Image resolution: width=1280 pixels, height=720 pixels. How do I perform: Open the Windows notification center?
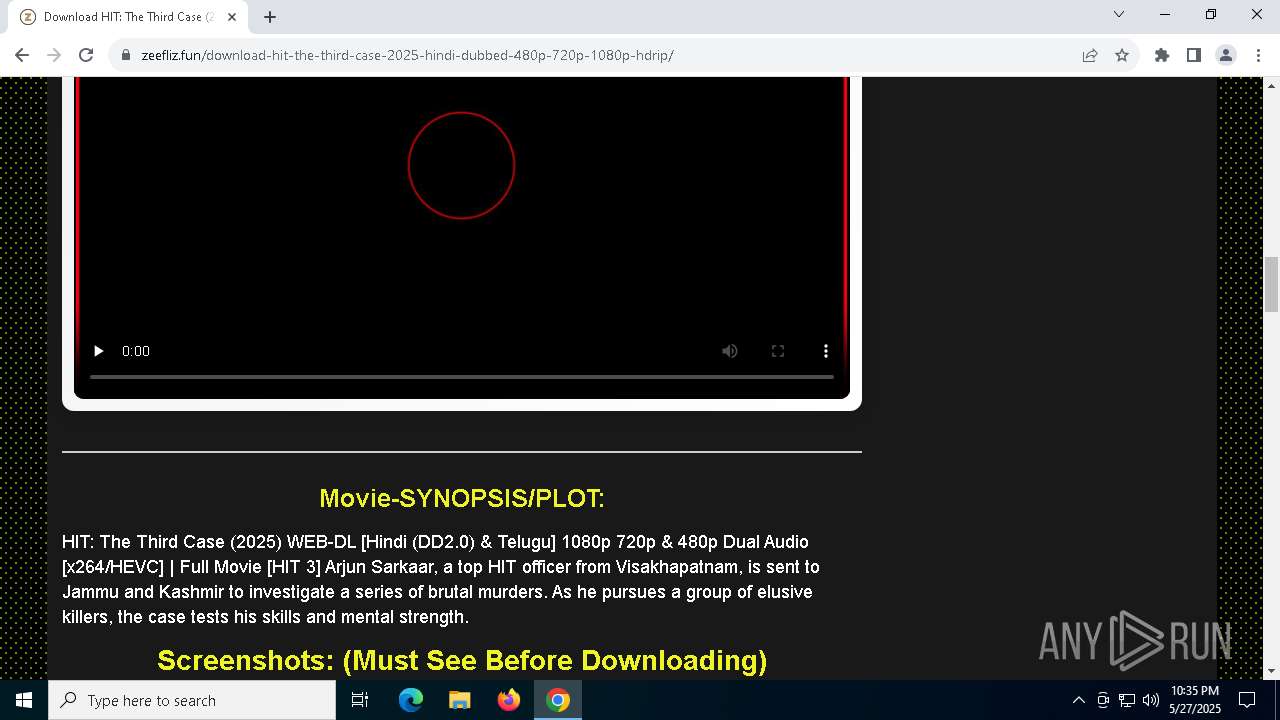pos(1247,700)
